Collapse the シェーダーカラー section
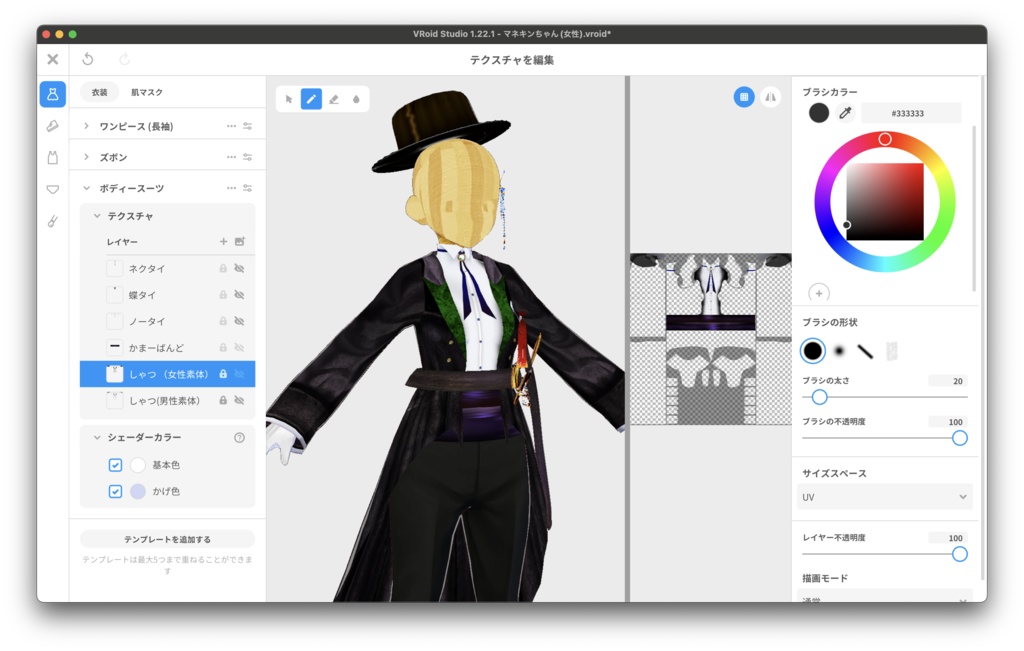This screenshot has height=651, width=1024. click(x=97, y=437)
